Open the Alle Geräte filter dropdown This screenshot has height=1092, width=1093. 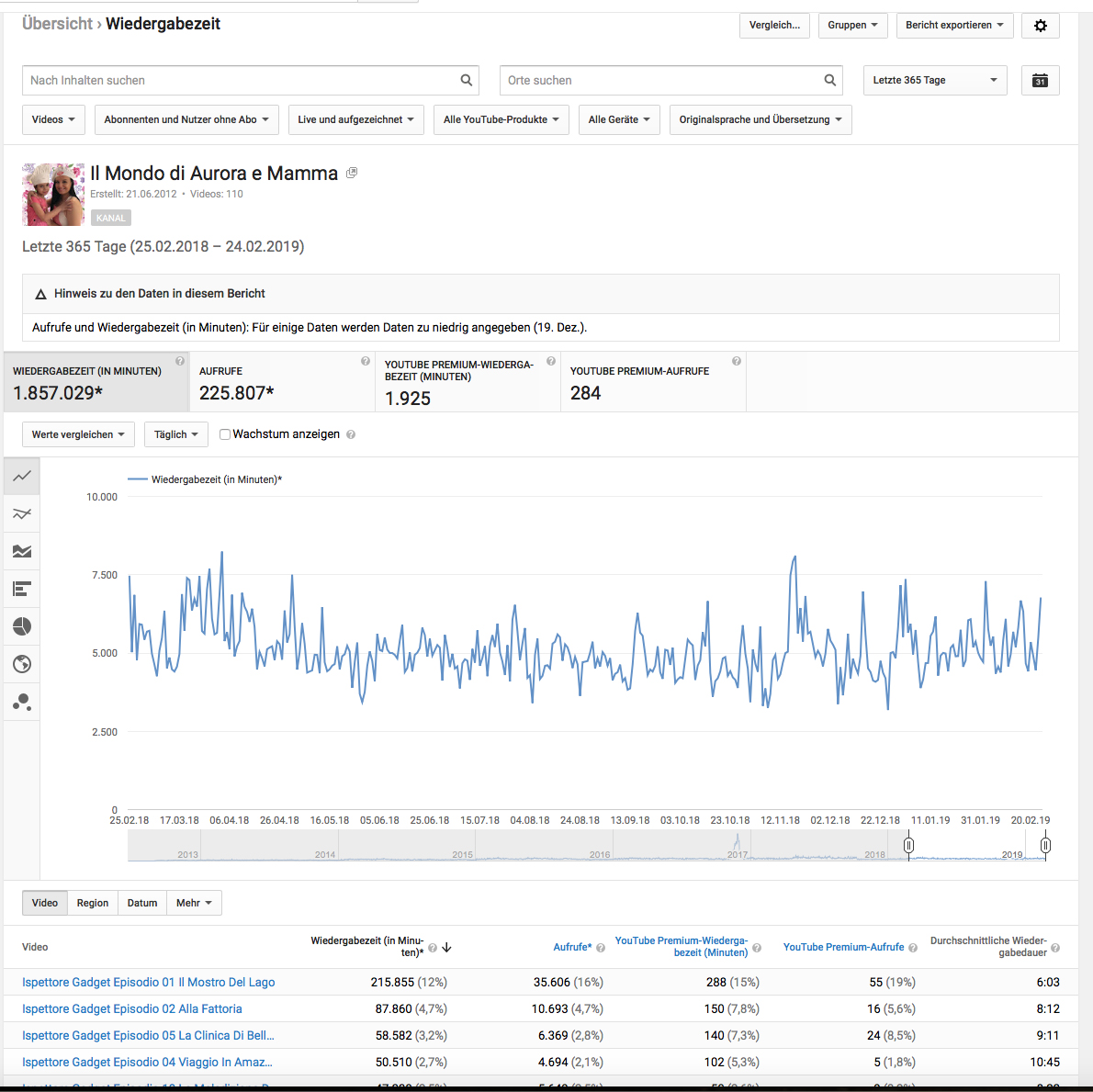619,119
